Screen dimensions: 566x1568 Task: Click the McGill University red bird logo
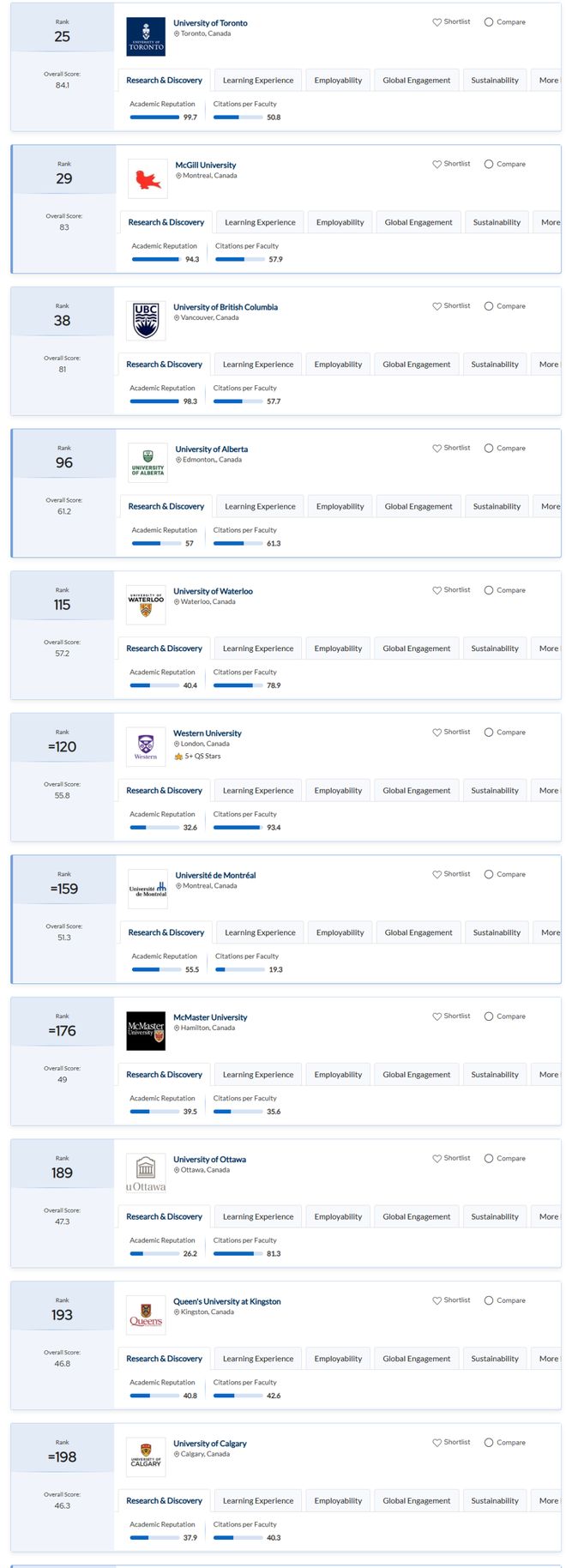point(148,179)
